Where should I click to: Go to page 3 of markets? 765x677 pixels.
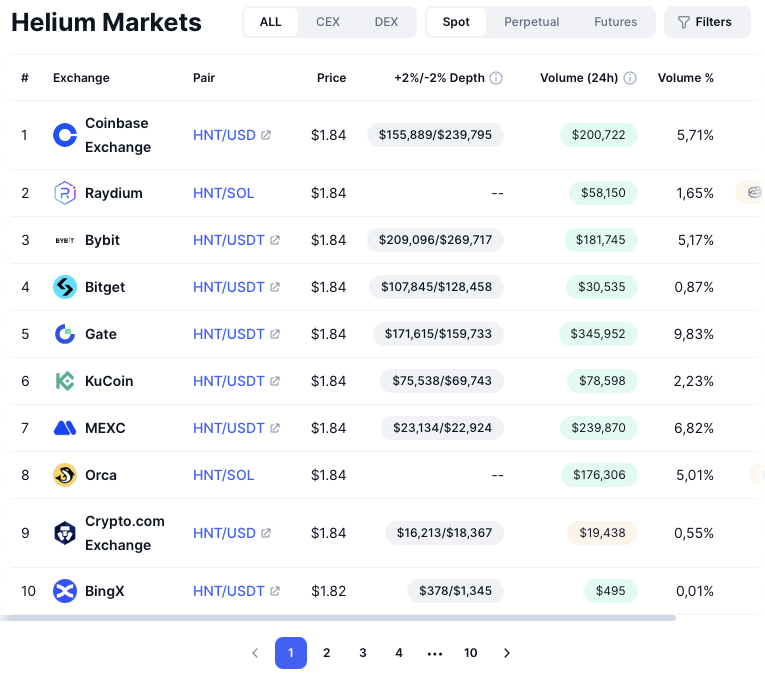point(363,653)
